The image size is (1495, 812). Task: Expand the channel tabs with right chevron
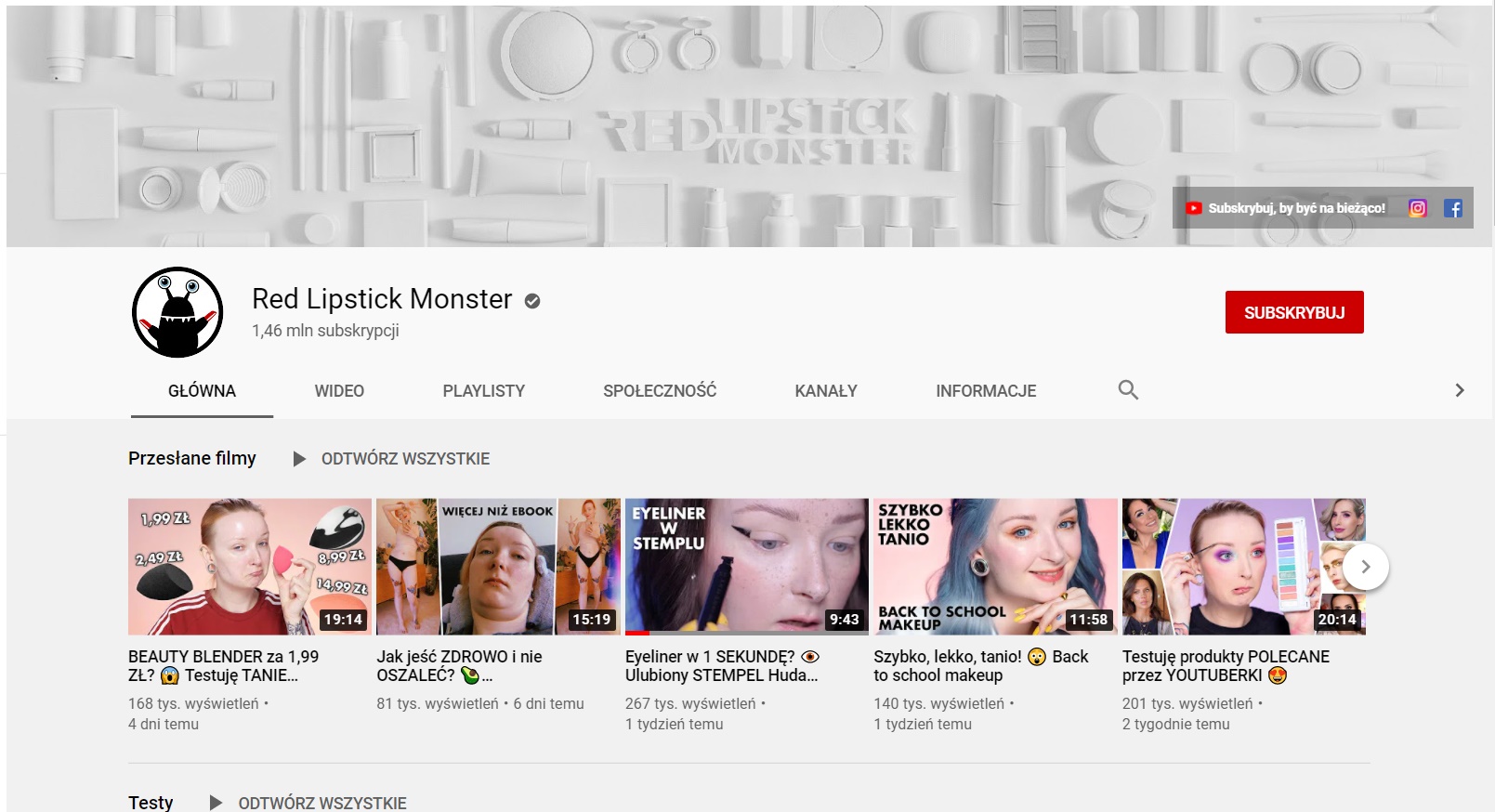pos(1459,390)
